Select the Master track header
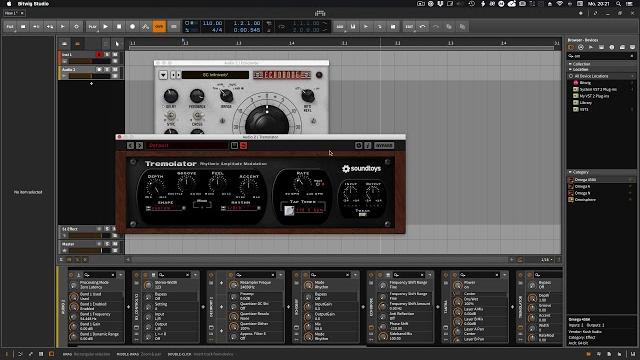 tap(80, 244)
